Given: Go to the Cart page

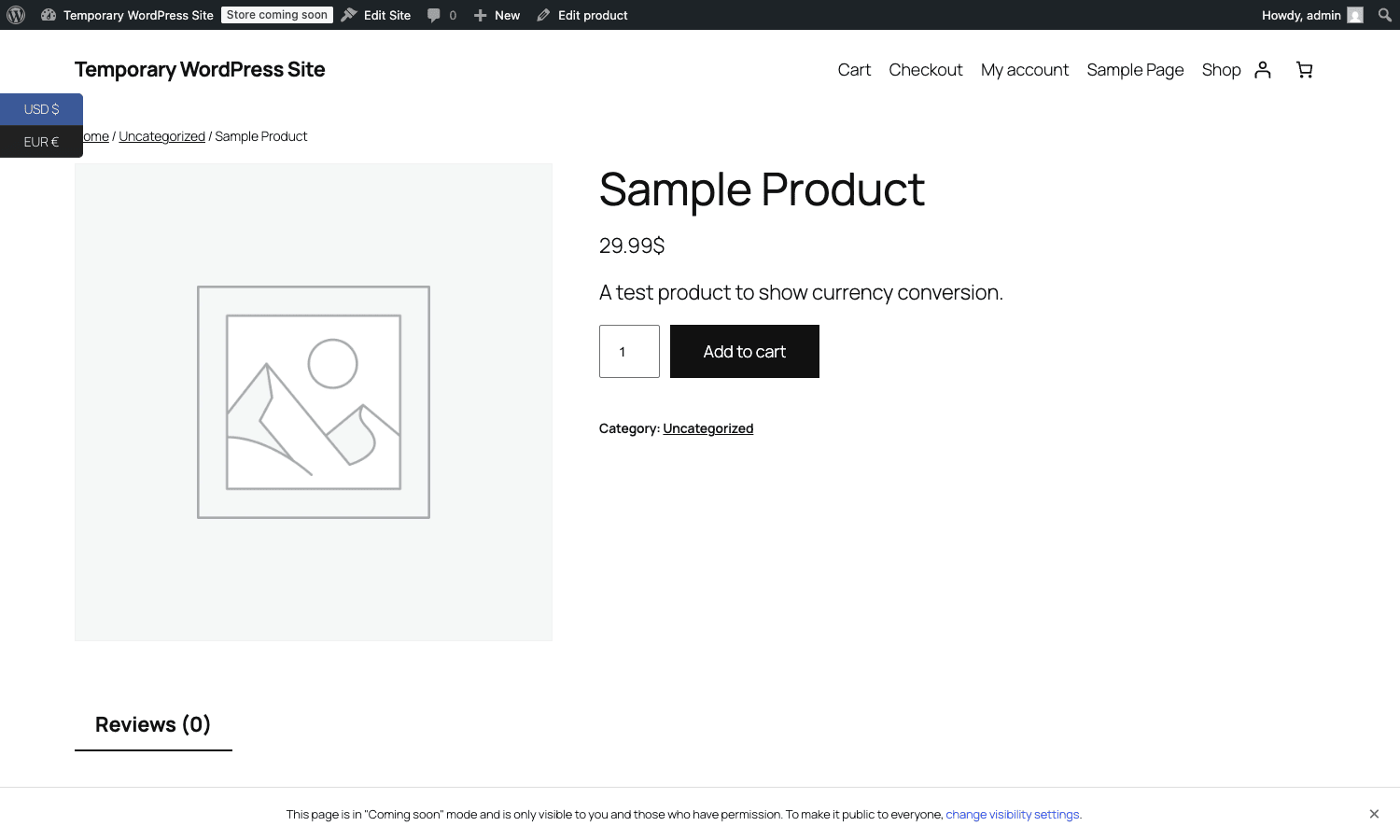Looking at the screenshot, I should click(854, 70).
